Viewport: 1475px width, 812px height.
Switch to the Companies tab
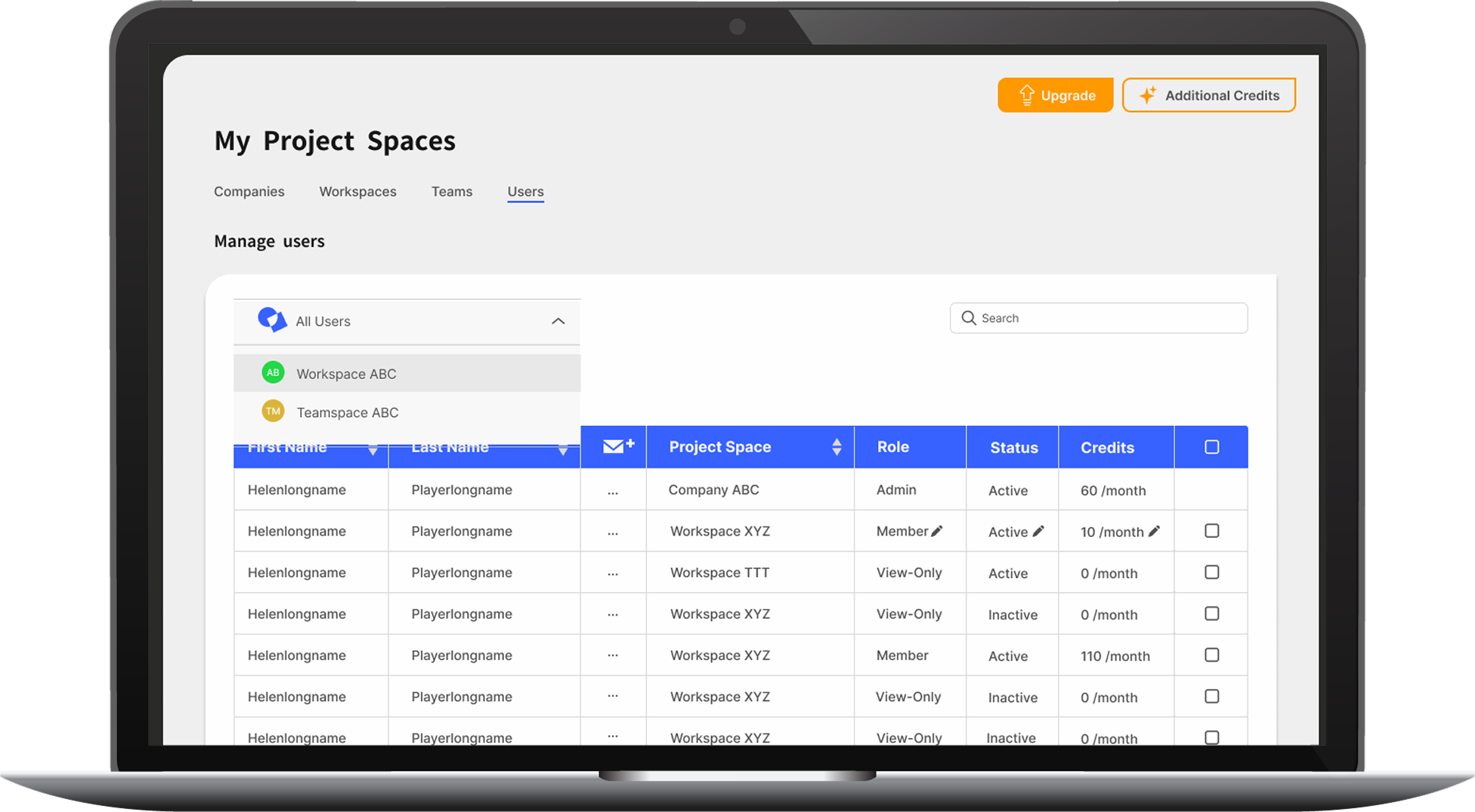(249, 192)
